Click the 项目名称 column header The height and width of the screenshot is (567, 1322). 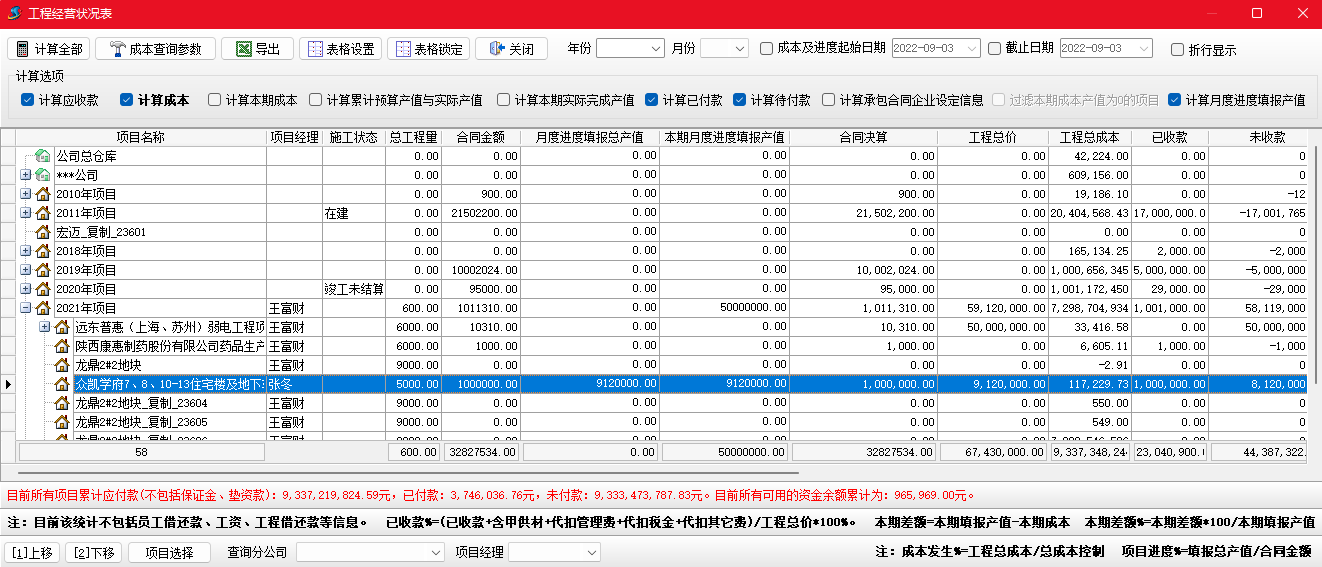140,137
